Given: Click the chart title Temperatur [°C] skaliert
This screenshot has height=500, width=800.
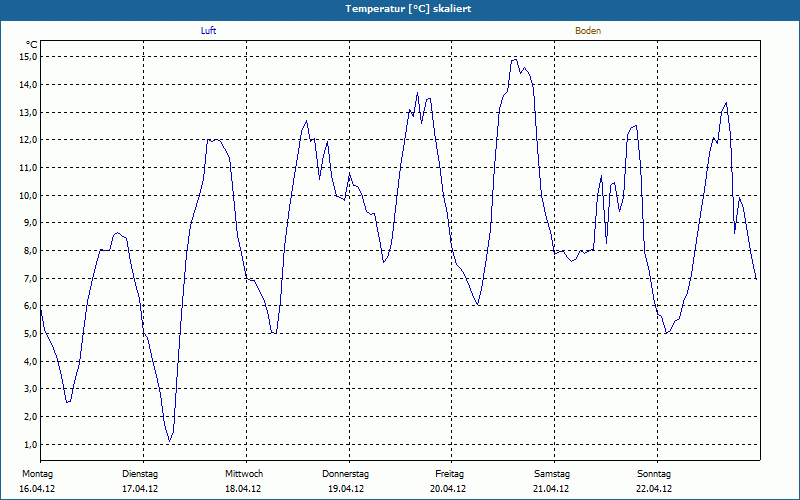Looking at the screenshot, I should tap(408, 9).
